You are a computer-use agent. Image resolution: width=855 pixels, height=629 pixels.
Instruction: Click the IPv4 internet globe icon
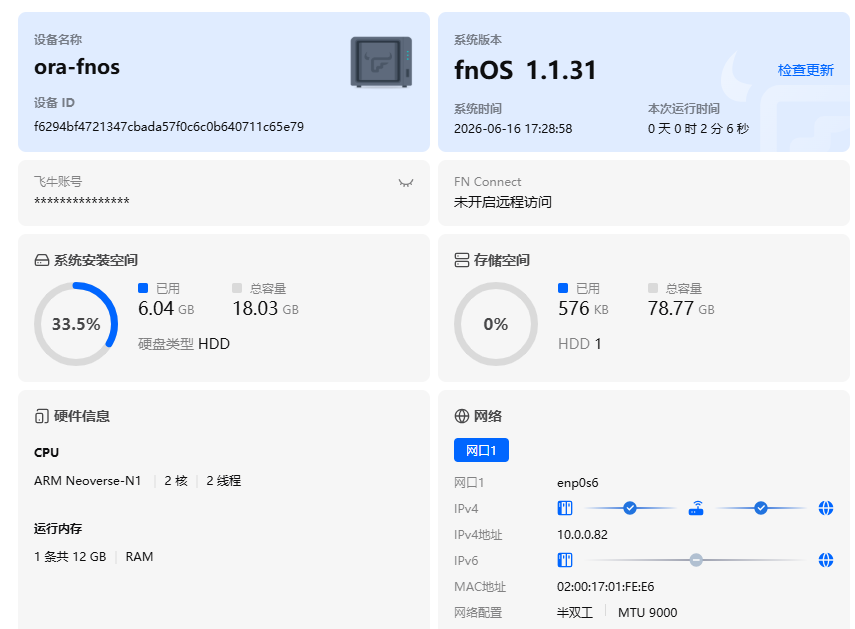(826, 508)
